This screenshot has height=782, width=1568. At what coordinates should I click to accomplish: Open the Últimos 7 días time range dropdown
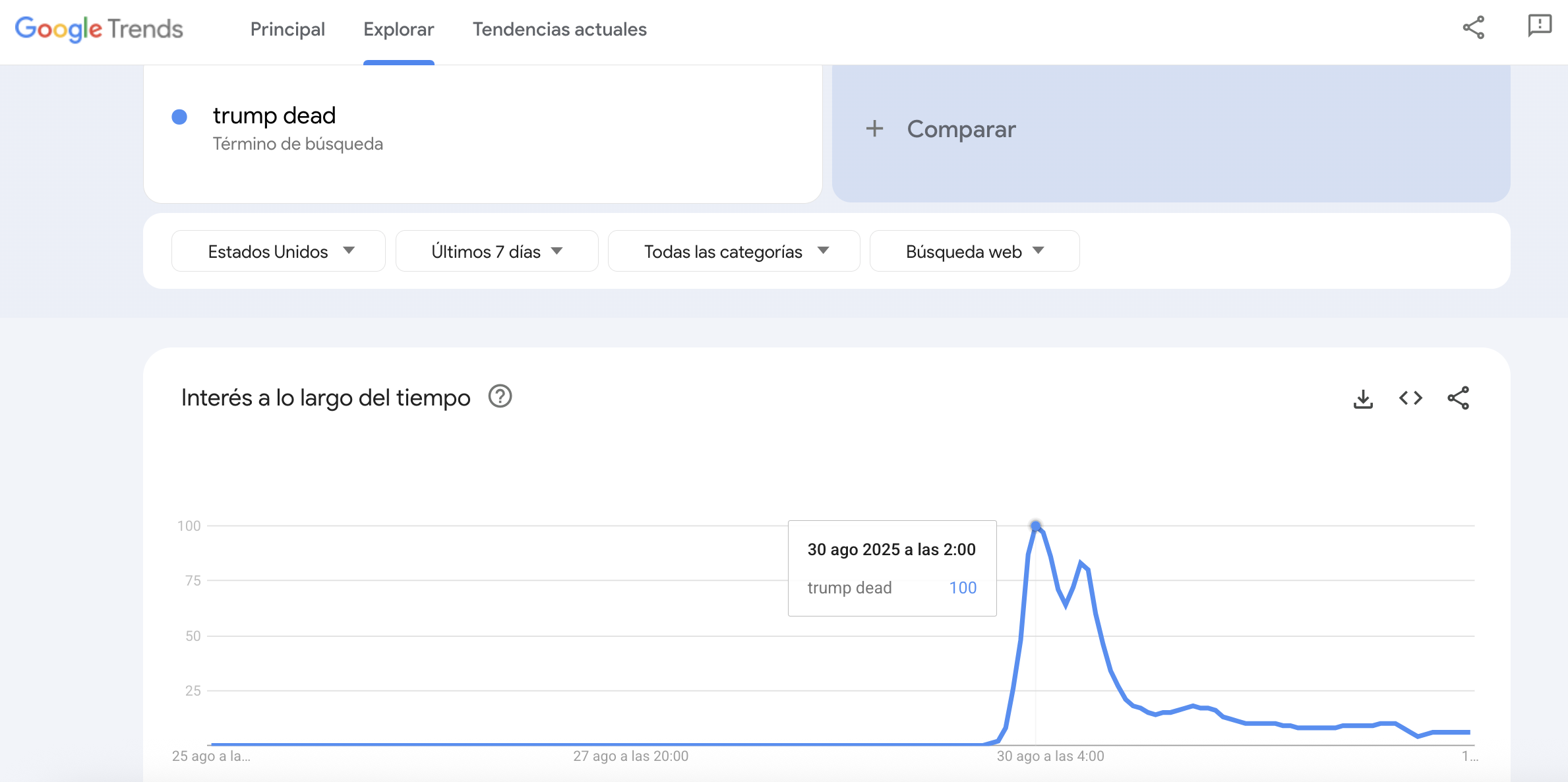coord(497,251)
